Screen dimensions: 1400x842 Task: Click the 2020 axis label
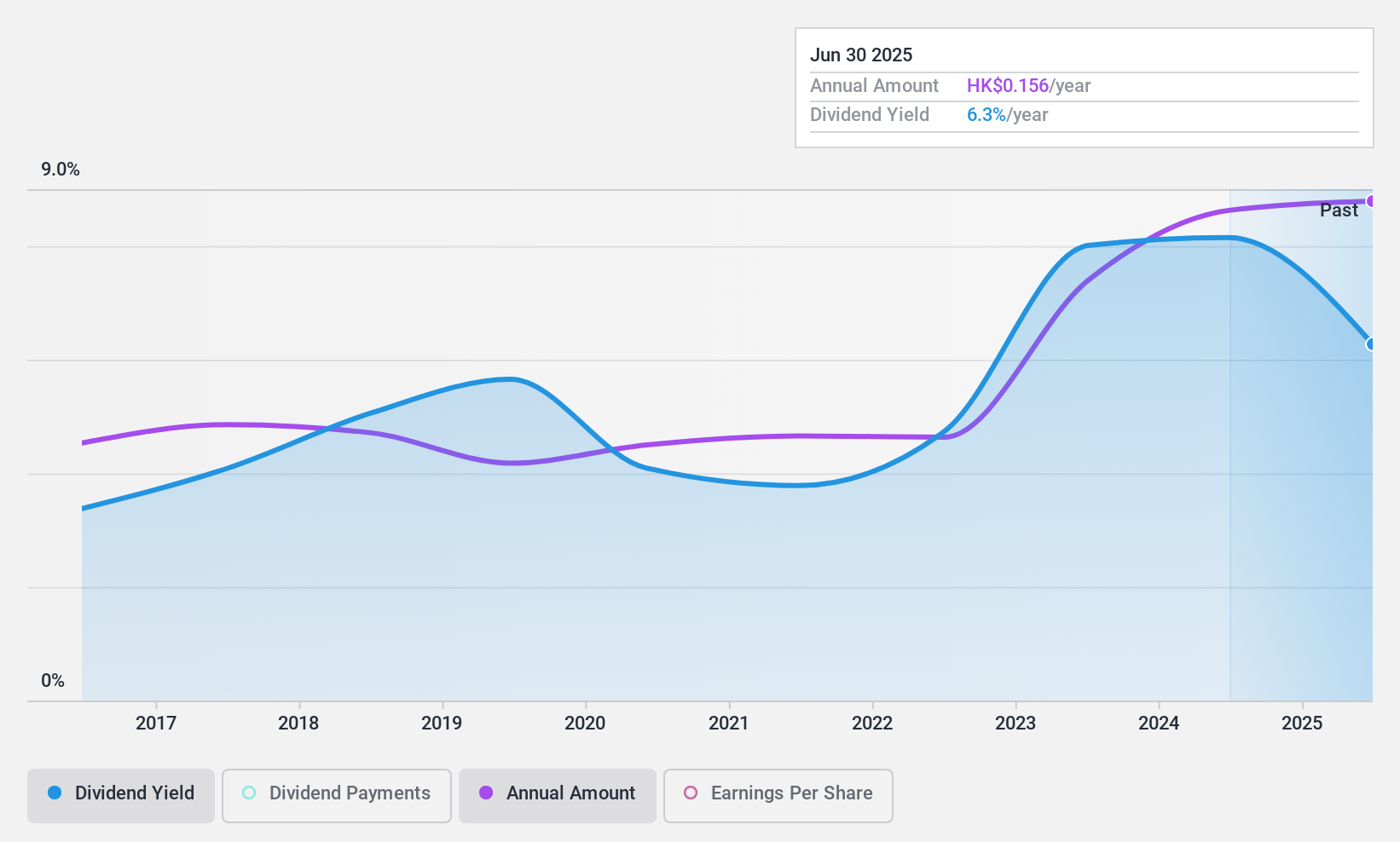(585, 724)
